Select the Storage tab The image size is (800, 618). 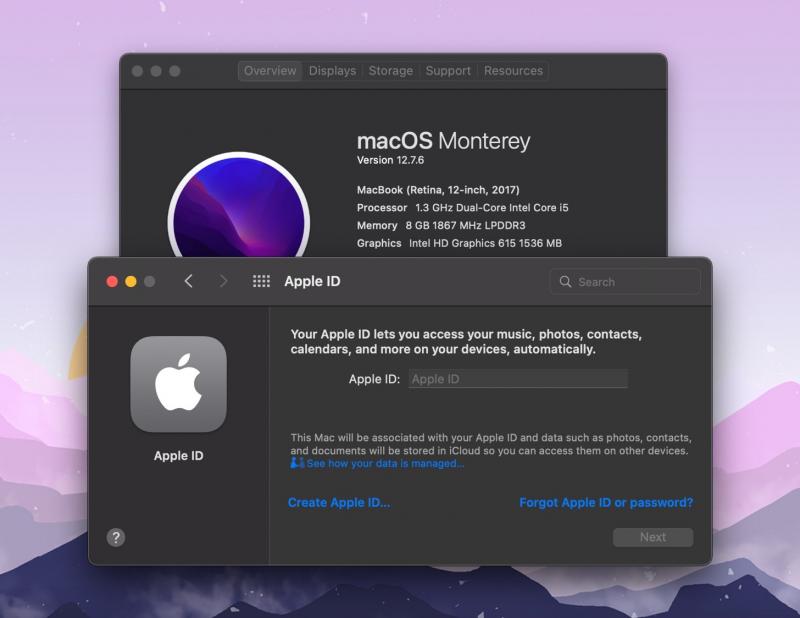pos(390,71)
